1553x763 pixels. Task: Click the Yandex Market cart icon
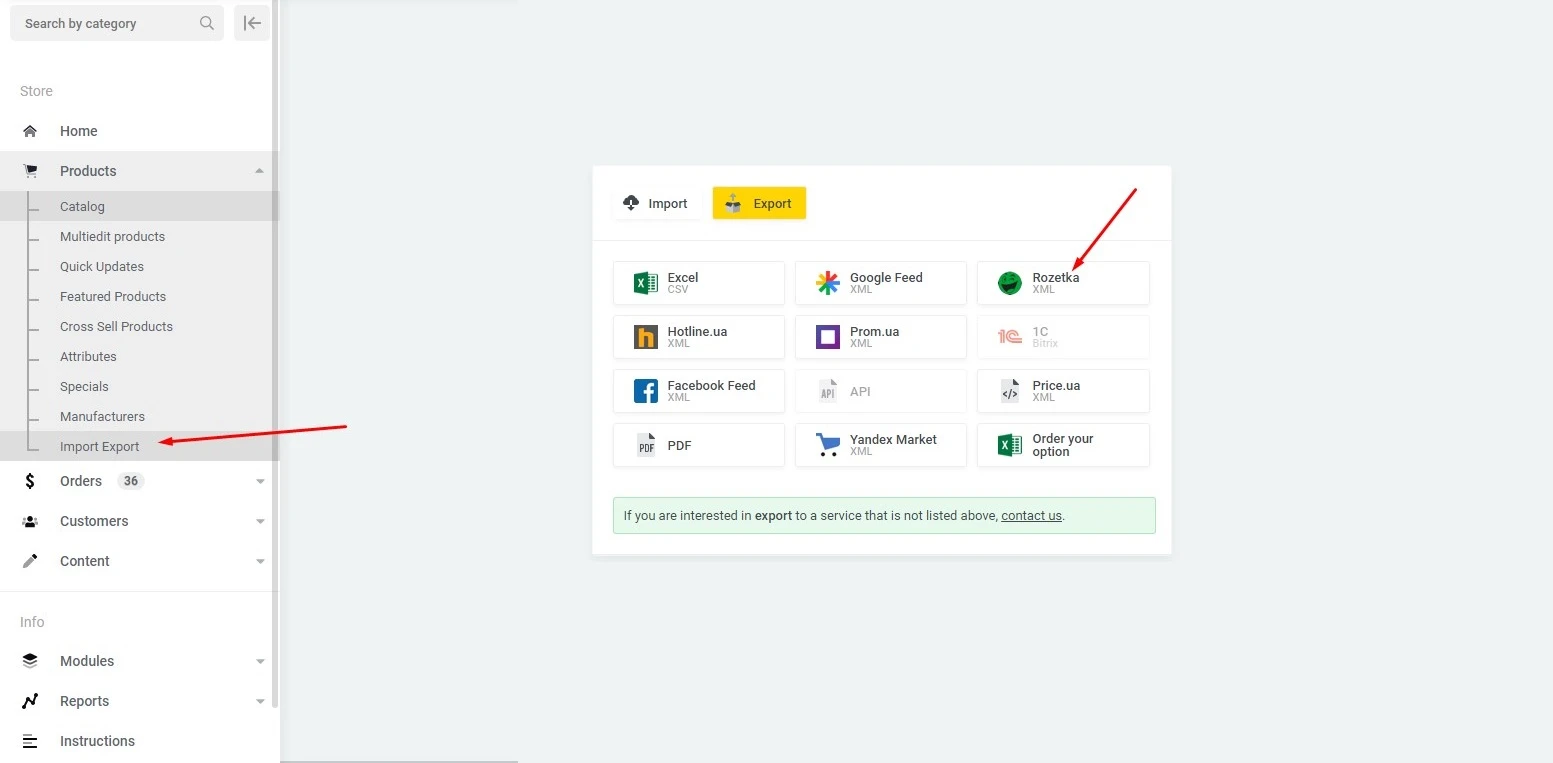828,445
